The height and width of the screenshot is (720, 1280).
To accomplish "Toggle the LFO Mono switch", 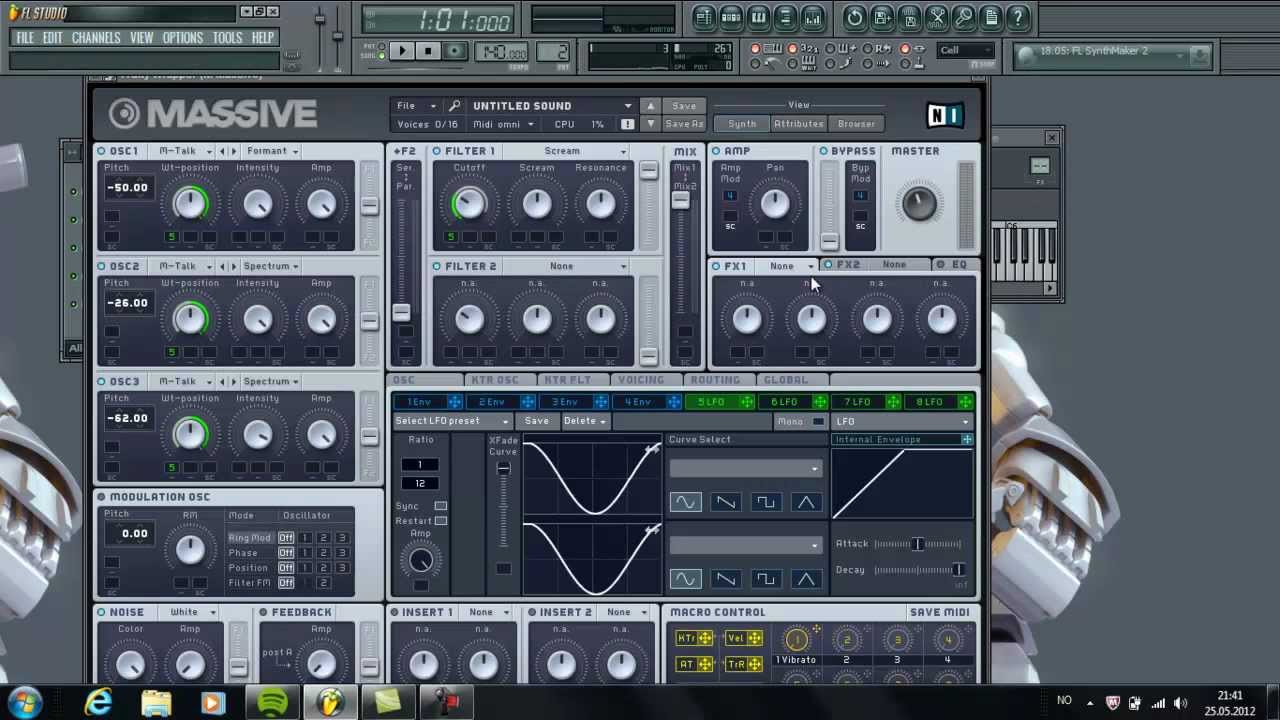I will [x=818, y=422].
